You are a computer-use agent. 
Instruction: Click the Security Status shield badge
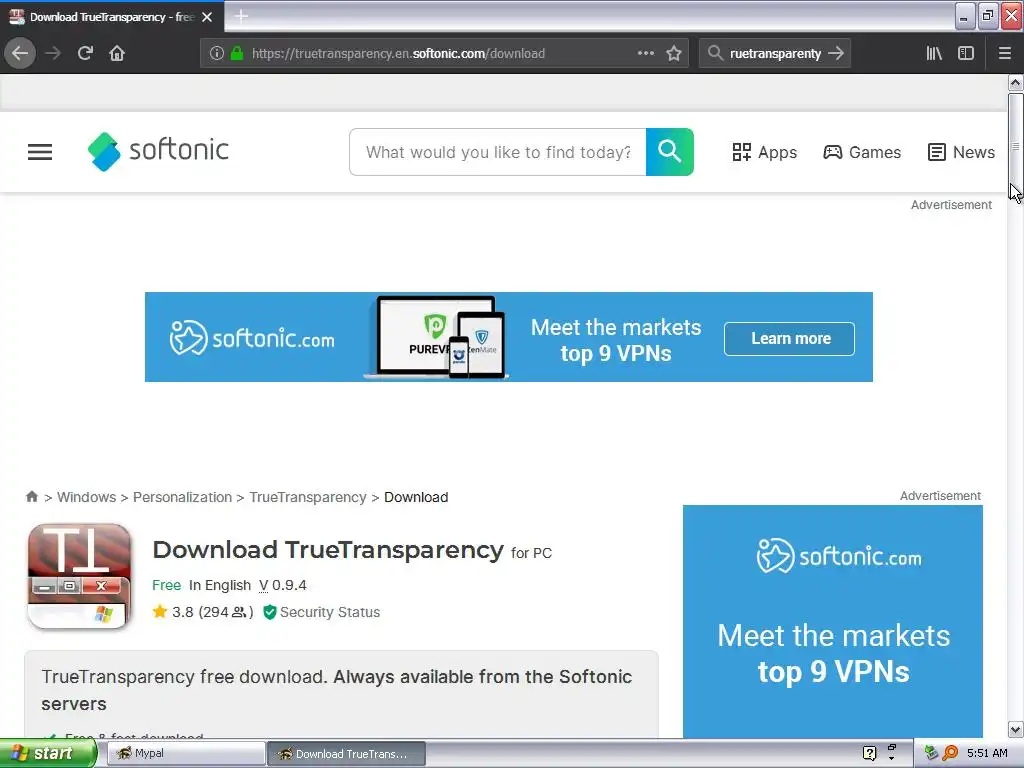pos(321,612)
